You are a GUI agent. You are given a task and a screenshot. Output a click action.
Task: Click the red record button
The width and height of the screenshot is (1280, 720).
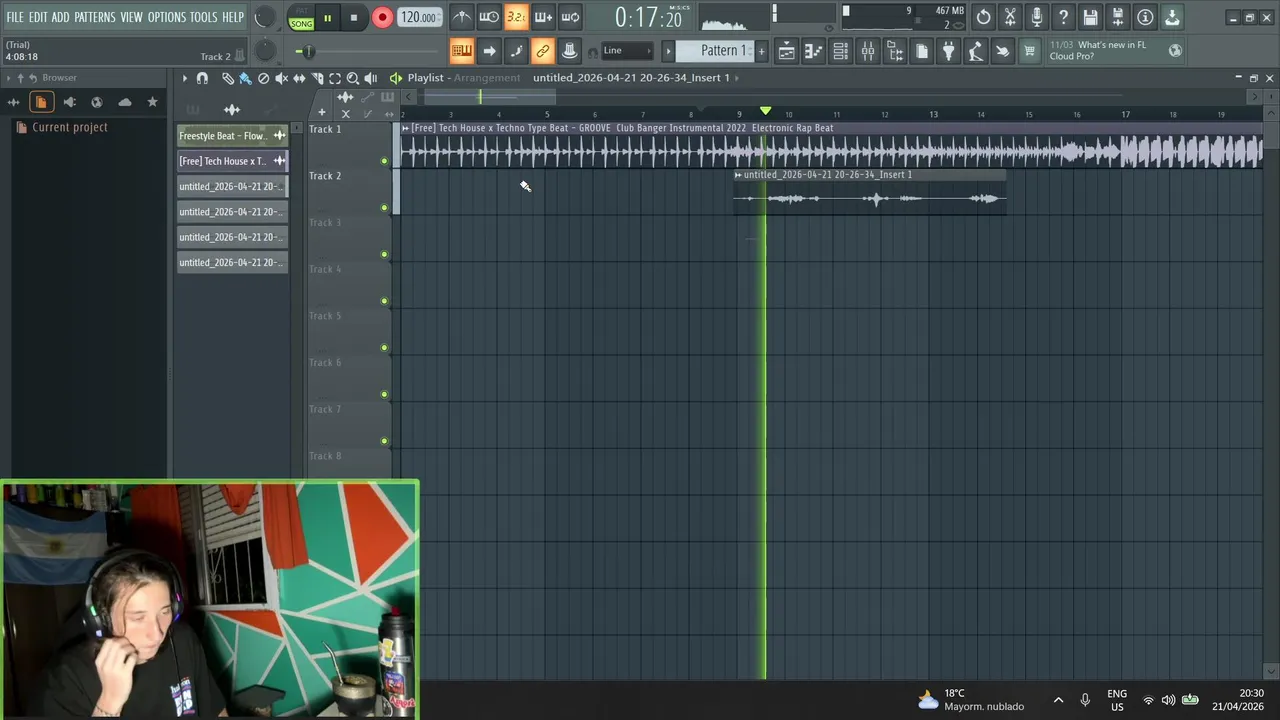coord(382,18)
